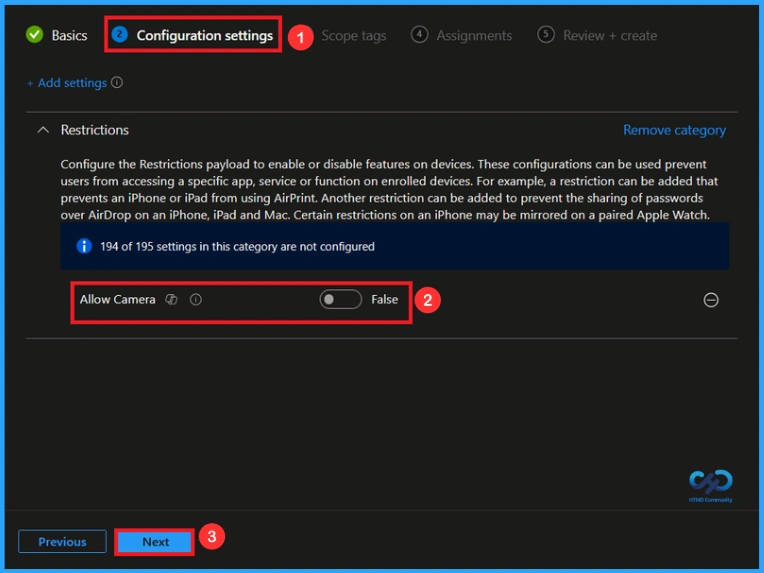The height and width of the screenshot is (573, 764).
Task: Open the Assignments step tab
Action: click(x=461, y=35)
